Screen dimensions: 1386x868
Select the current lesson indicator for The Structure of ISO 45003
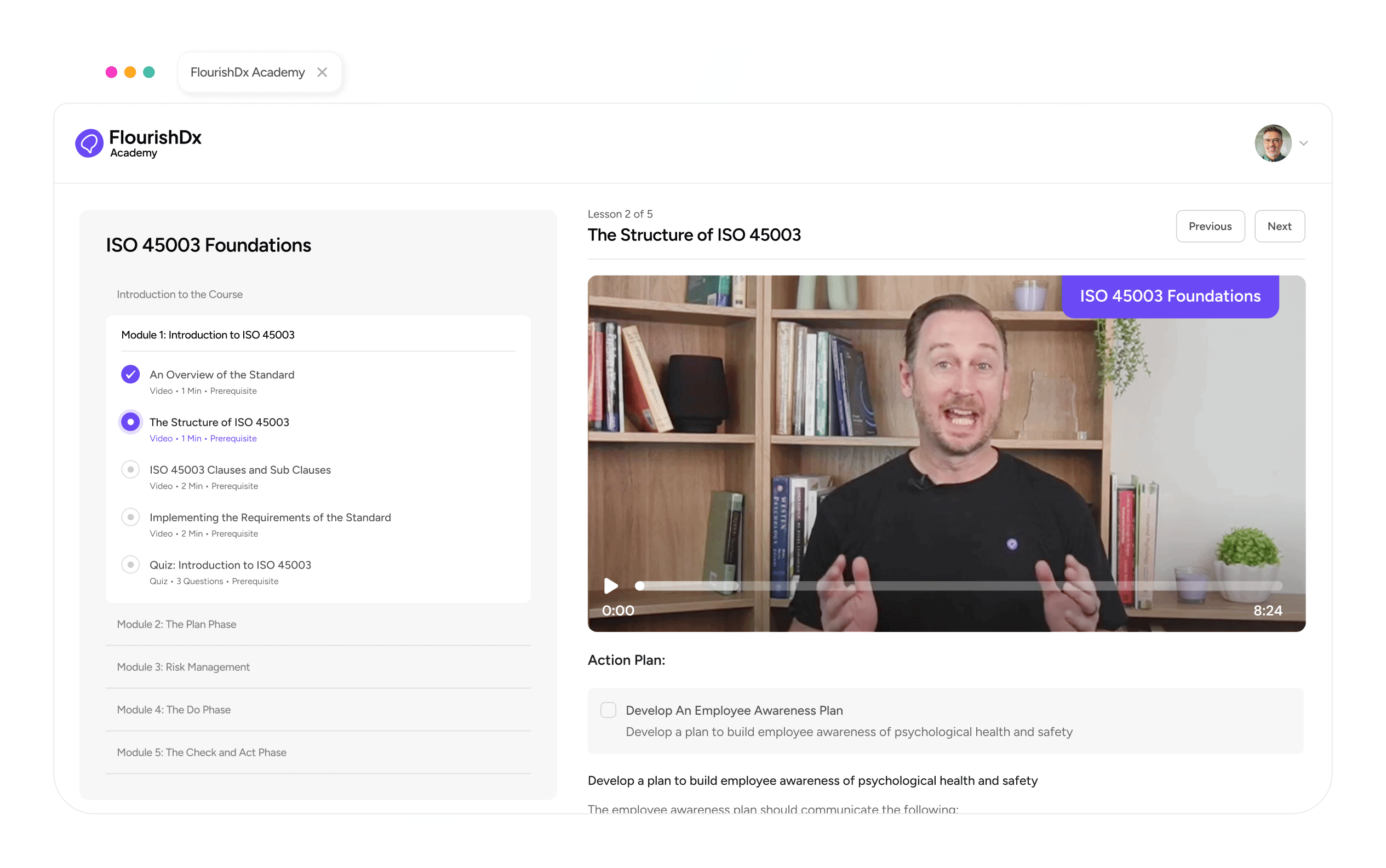130,422
